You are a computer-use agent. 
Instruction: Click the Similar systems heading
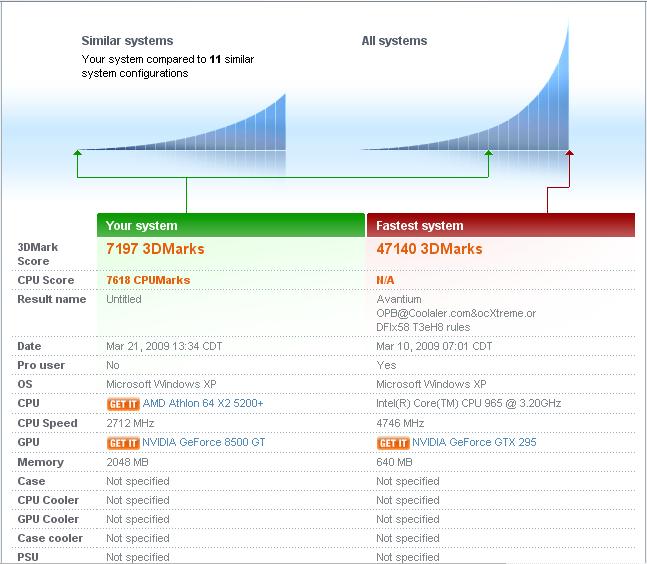[x=127, y=41]
